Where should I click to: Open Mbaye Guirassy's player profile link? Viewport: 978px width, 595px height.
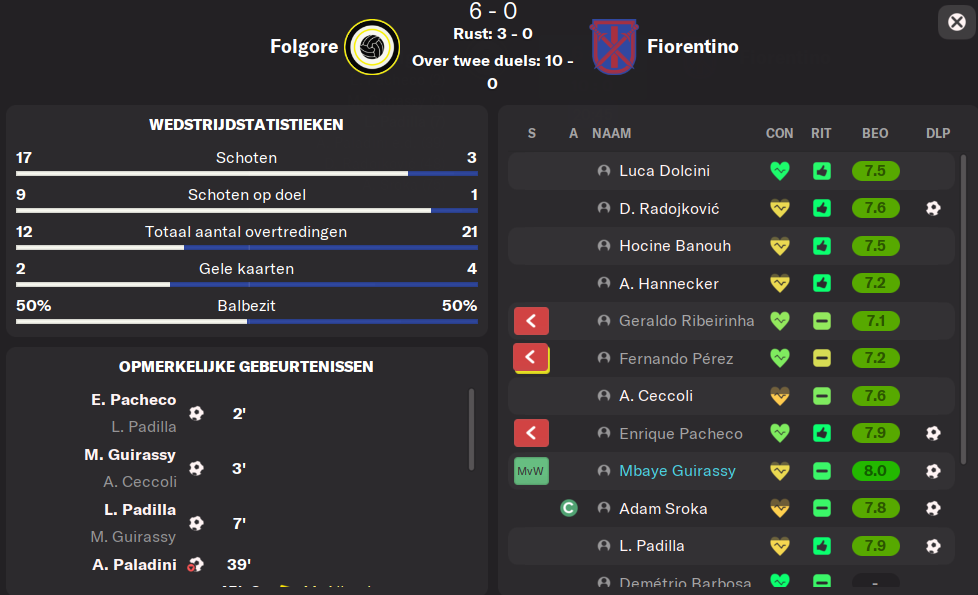677,471
